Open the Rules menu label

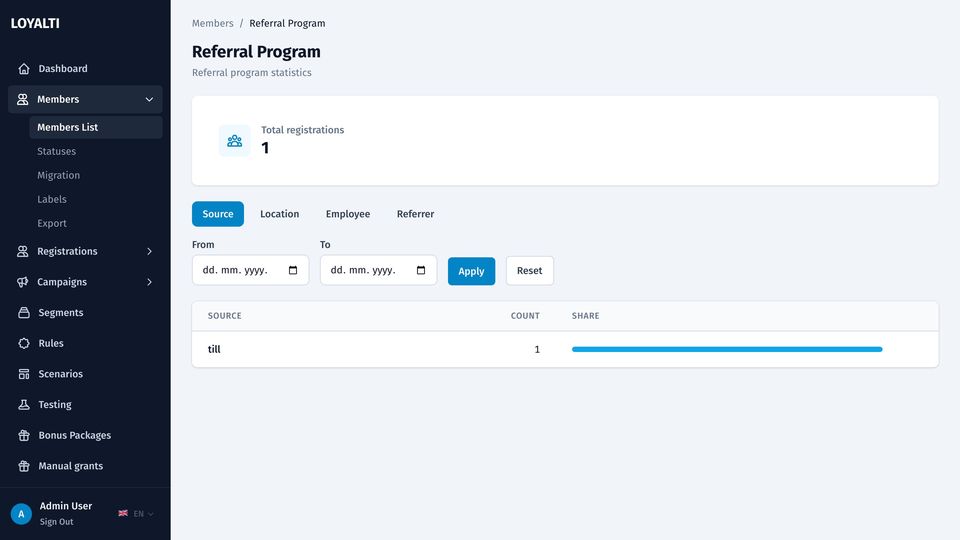coord(51,343)
